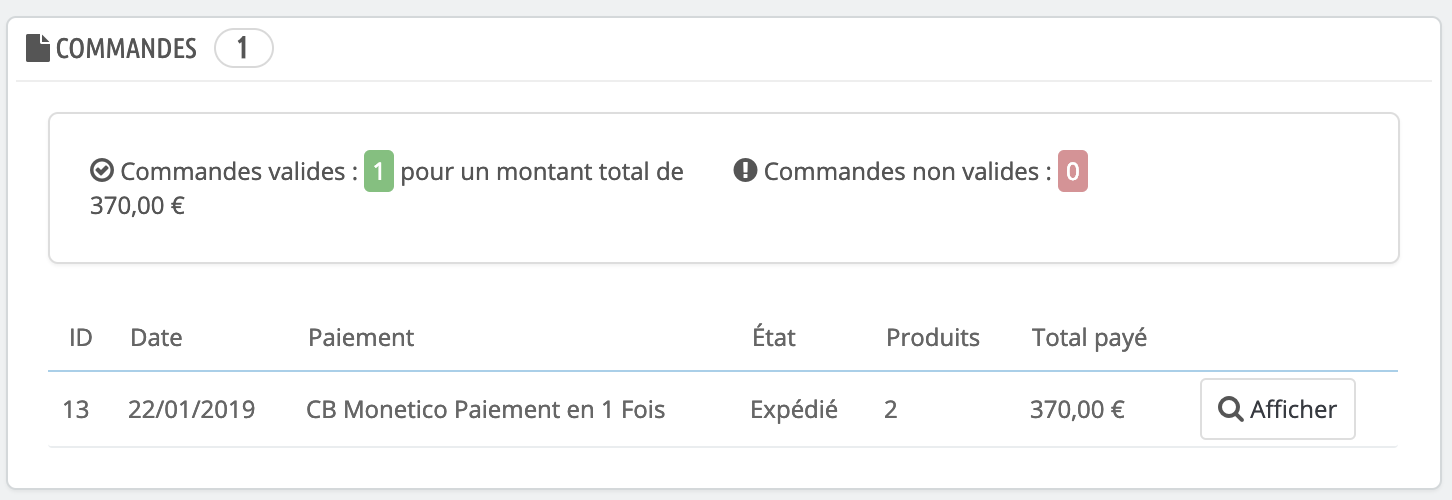Viewport: 1452px width, 500px height.
Task: Click the 22/01/2019 date cell
Action: (192, 409)
